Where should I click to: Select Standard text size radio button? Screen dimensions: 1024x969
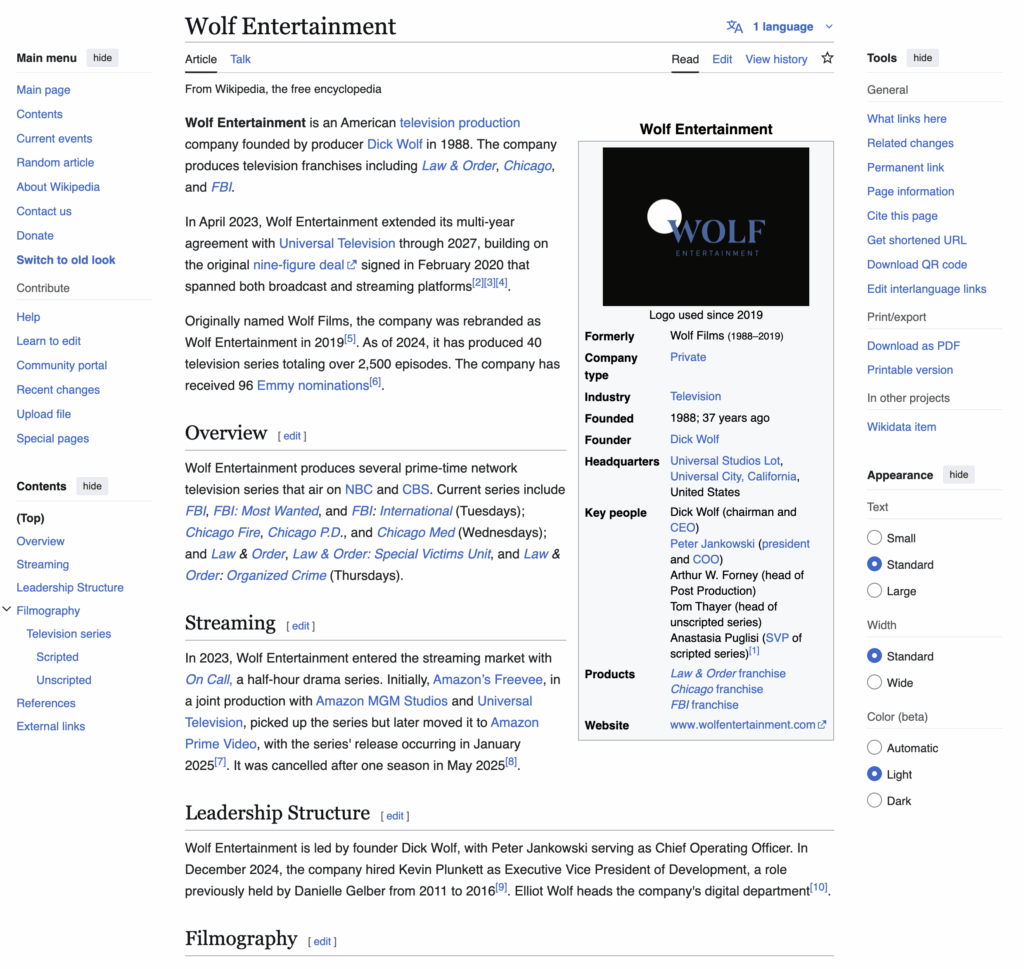(874, 564)
